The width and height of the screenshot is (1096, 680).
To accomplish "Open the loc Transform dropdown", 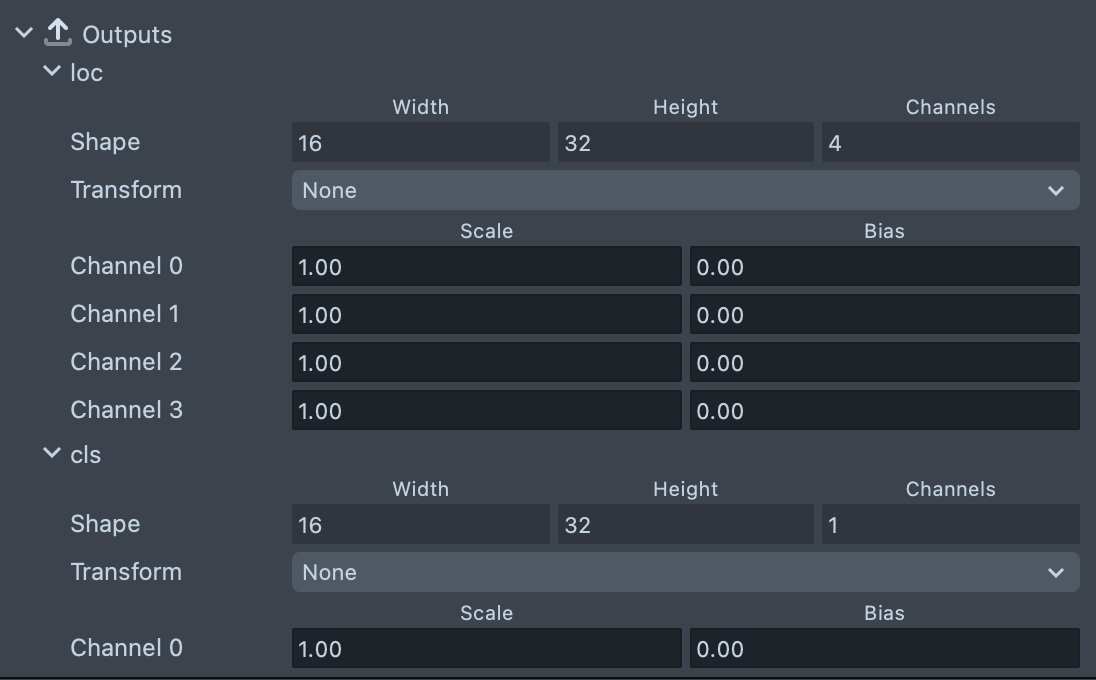I will pyautogui.click(x=685, y=190).
